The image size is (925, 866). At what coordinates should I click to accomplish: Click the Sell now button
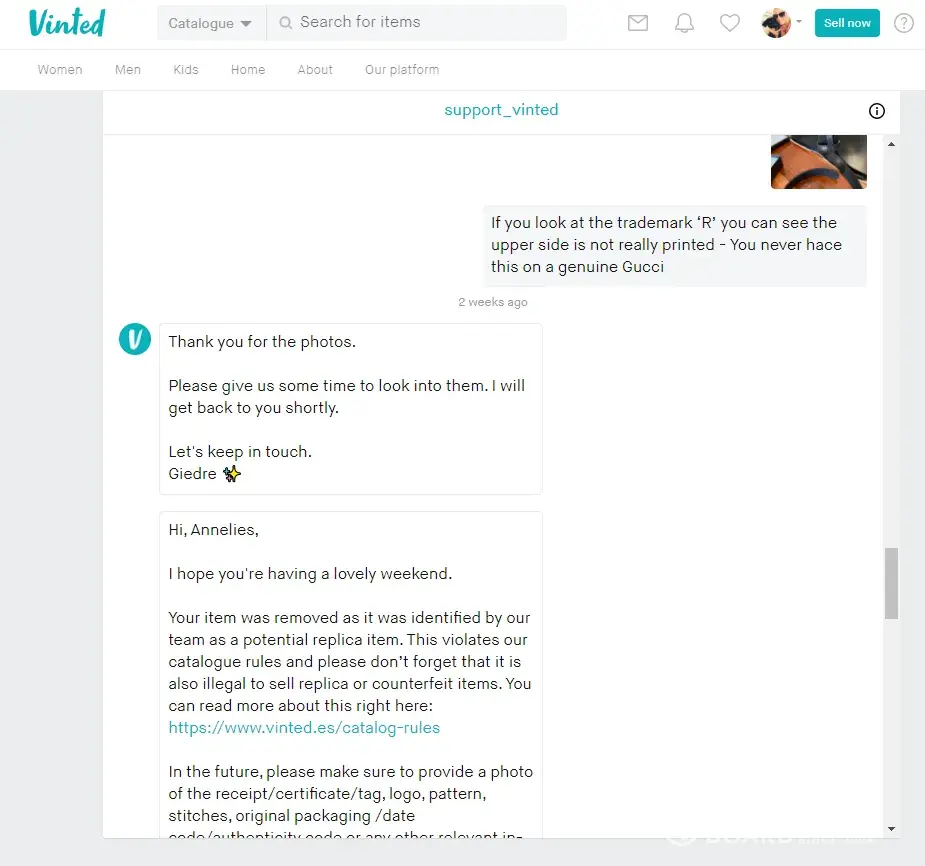(x=847, y=23)
